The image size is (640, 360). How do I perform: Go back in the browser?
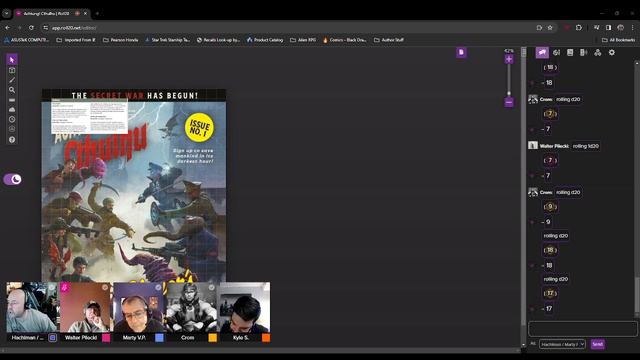coord(8,28)
